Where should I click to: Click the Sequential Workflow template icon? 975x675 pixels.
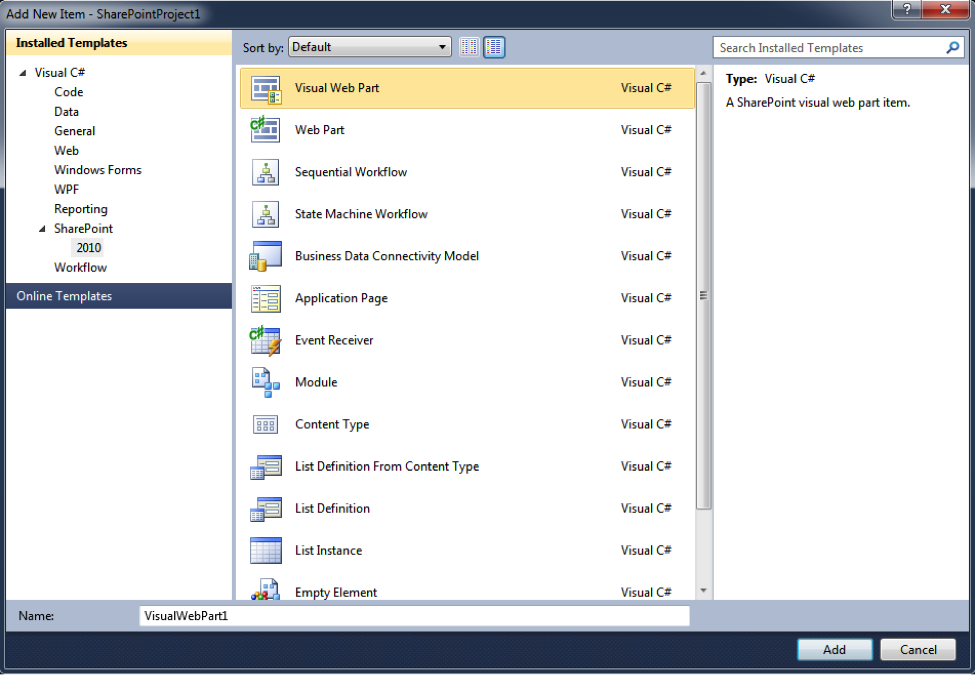(266, 172)
